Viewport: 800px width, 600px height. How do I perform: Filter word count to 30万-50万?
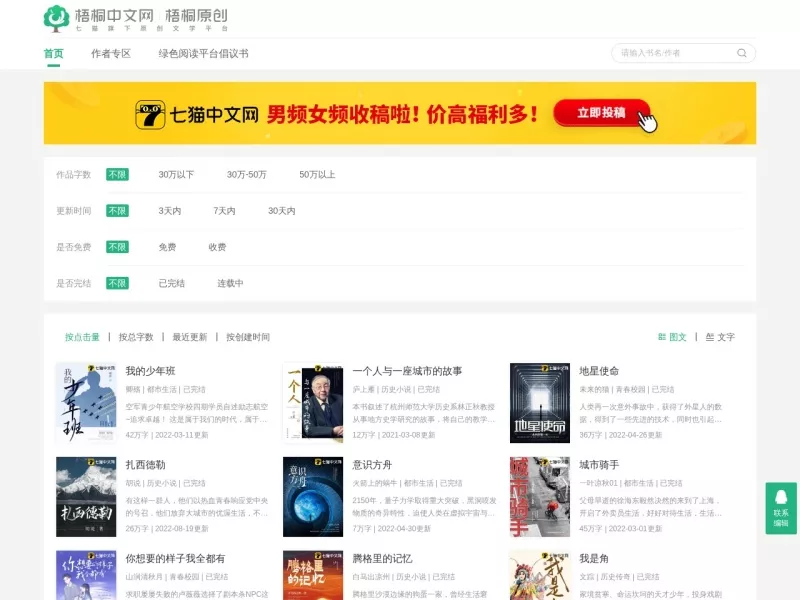tap(246, 174)
